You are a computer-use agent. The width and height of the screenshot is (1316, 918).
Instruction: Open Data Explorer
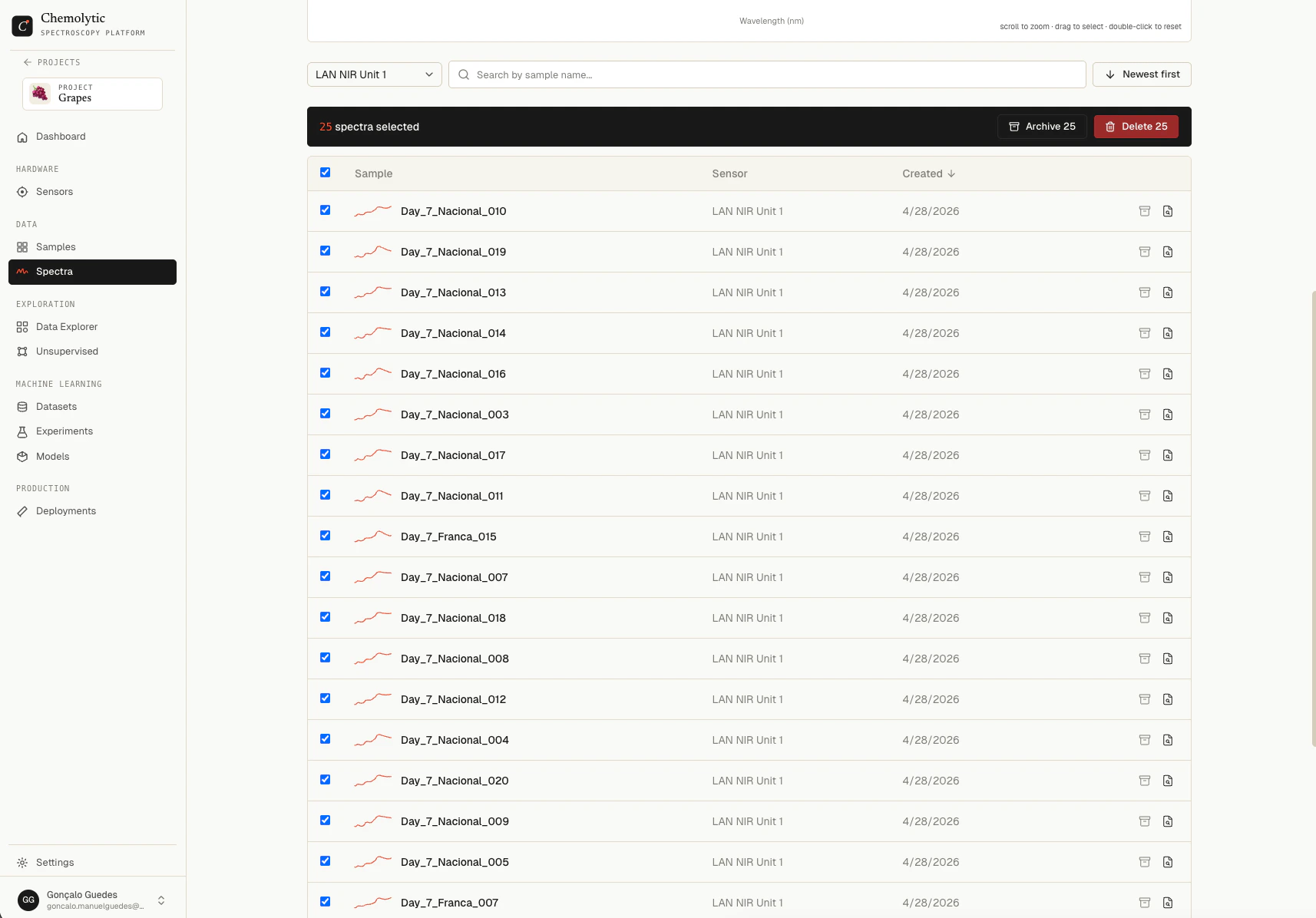click(92, 327)
